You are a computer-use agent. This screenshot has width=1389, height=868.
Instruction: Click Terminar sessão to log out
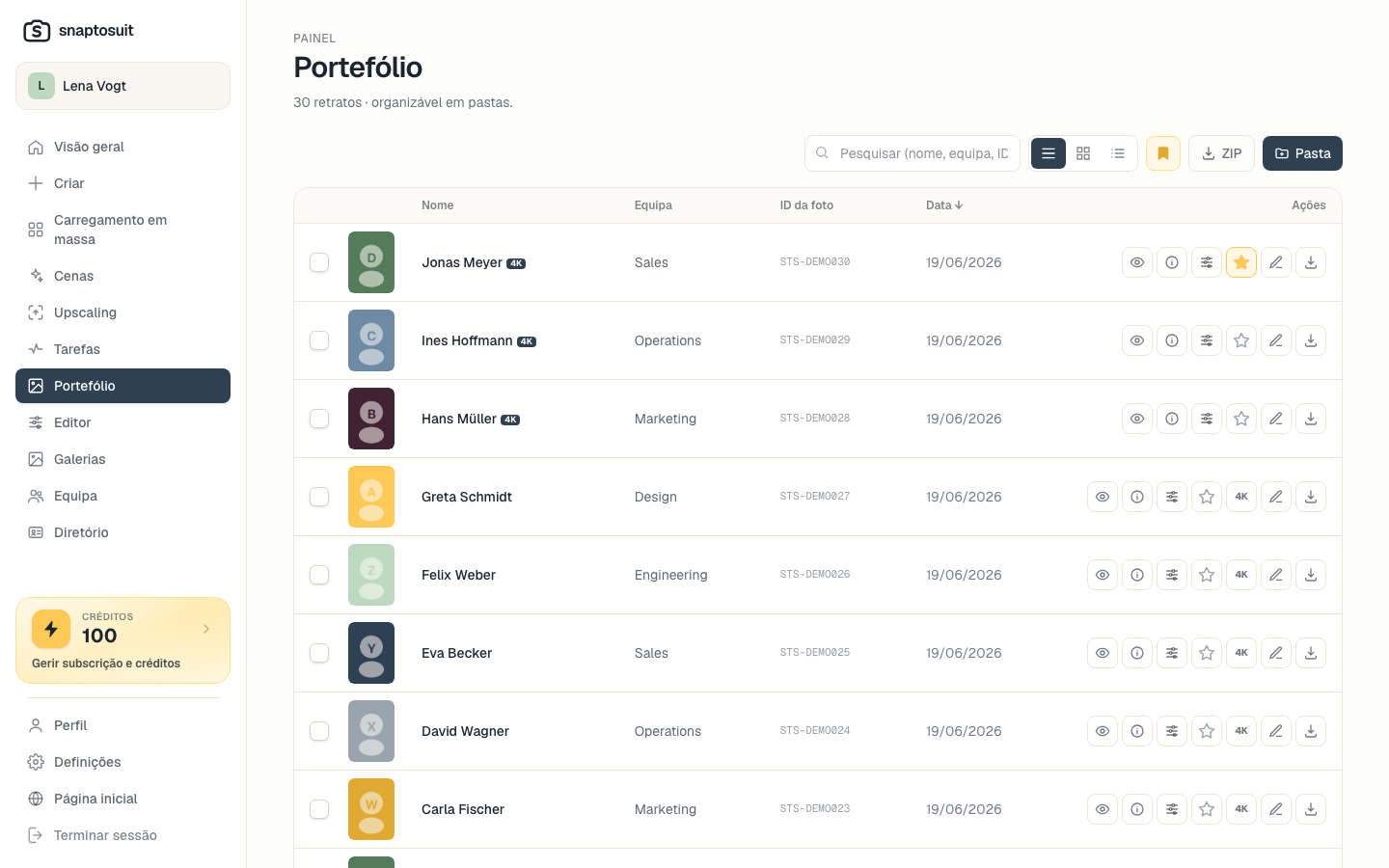click(123, 835)
